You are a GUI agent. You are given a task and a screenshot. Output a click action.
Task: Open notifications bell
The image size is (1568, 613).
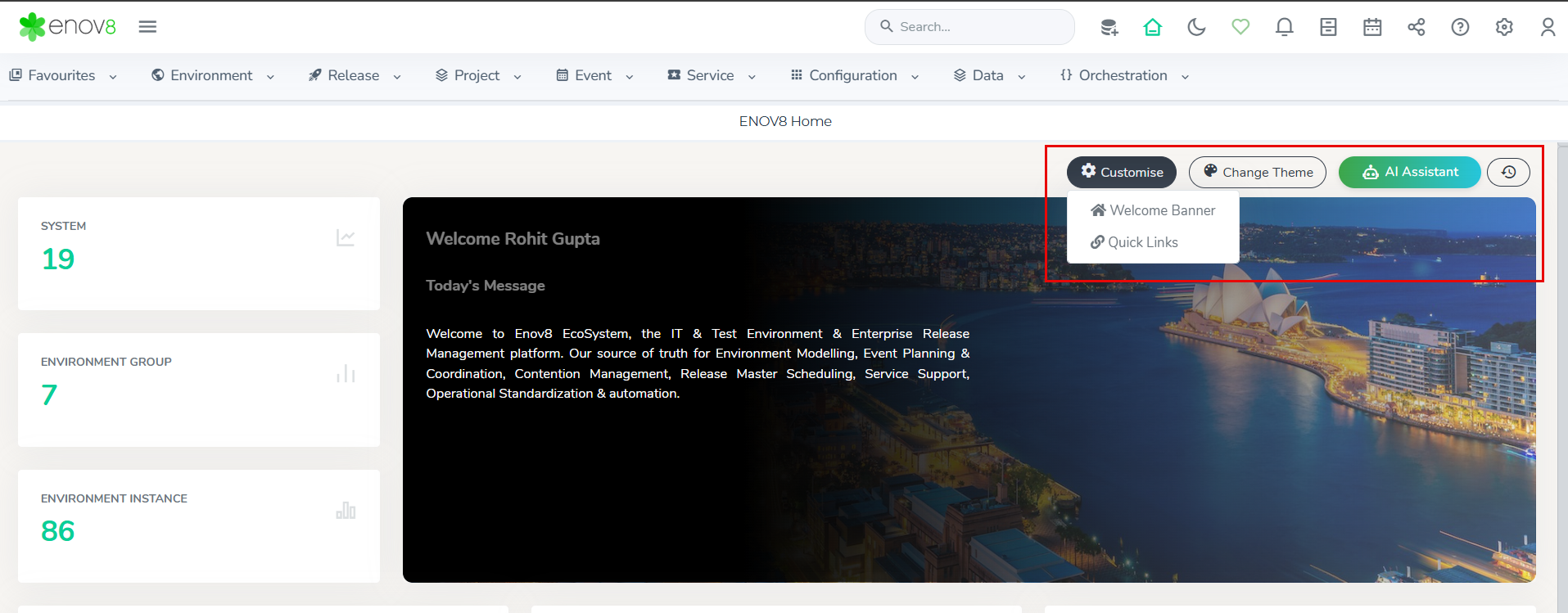pyautogui.click(x=1285, y=27)
